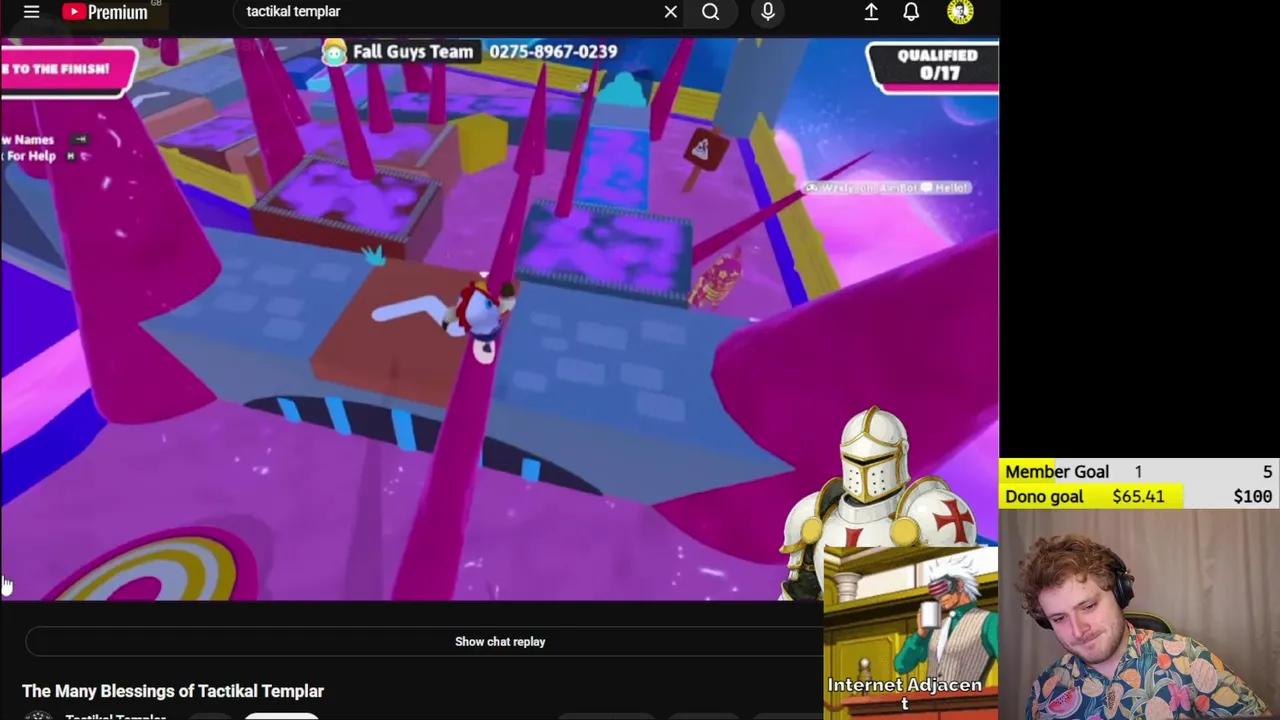Clear the search box with the X
This screenshot has height=720, width=1280.
pos(670,12)
